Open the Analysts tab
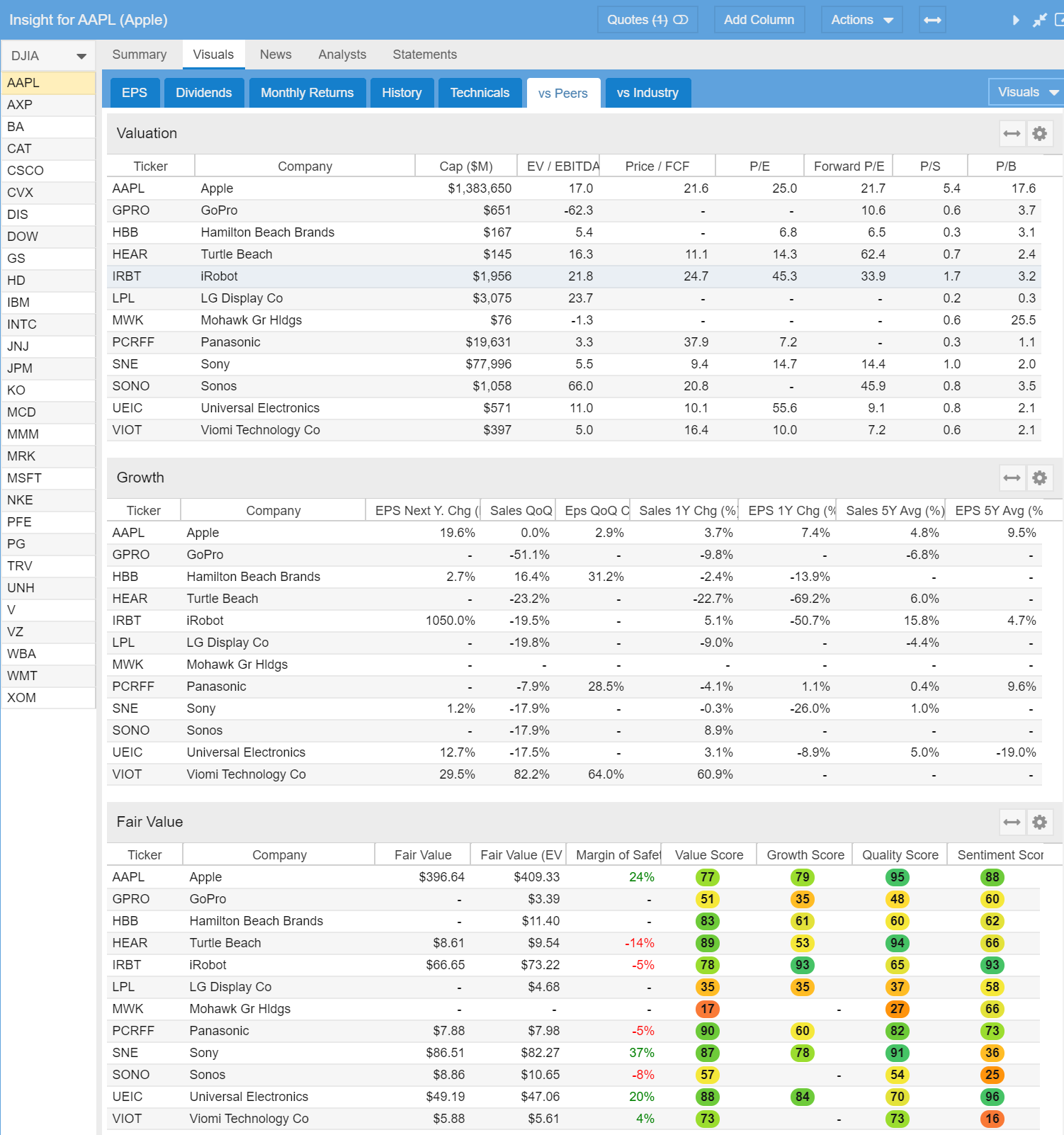The image size is (1064, 1135). pos(342,55)
